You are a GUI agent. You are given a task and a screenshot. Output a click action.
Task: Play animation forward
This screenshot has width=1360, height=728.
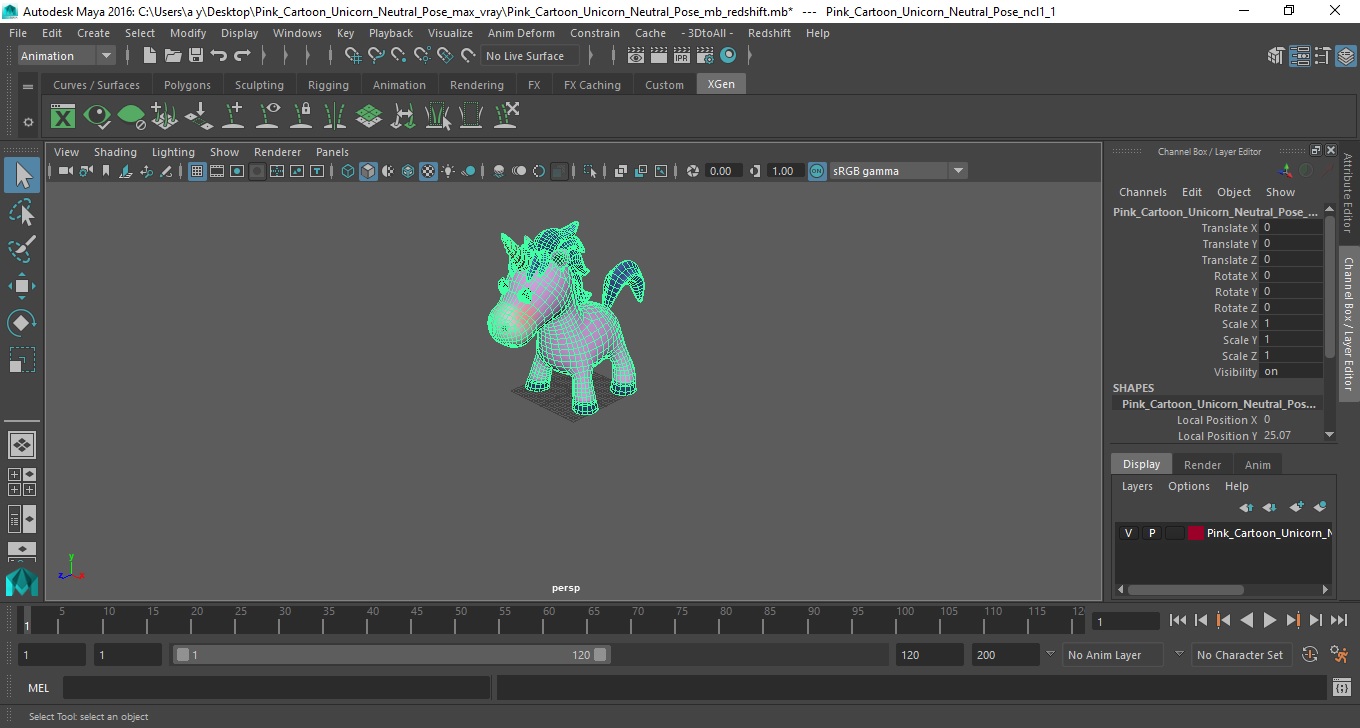[x=1269, y=620]
